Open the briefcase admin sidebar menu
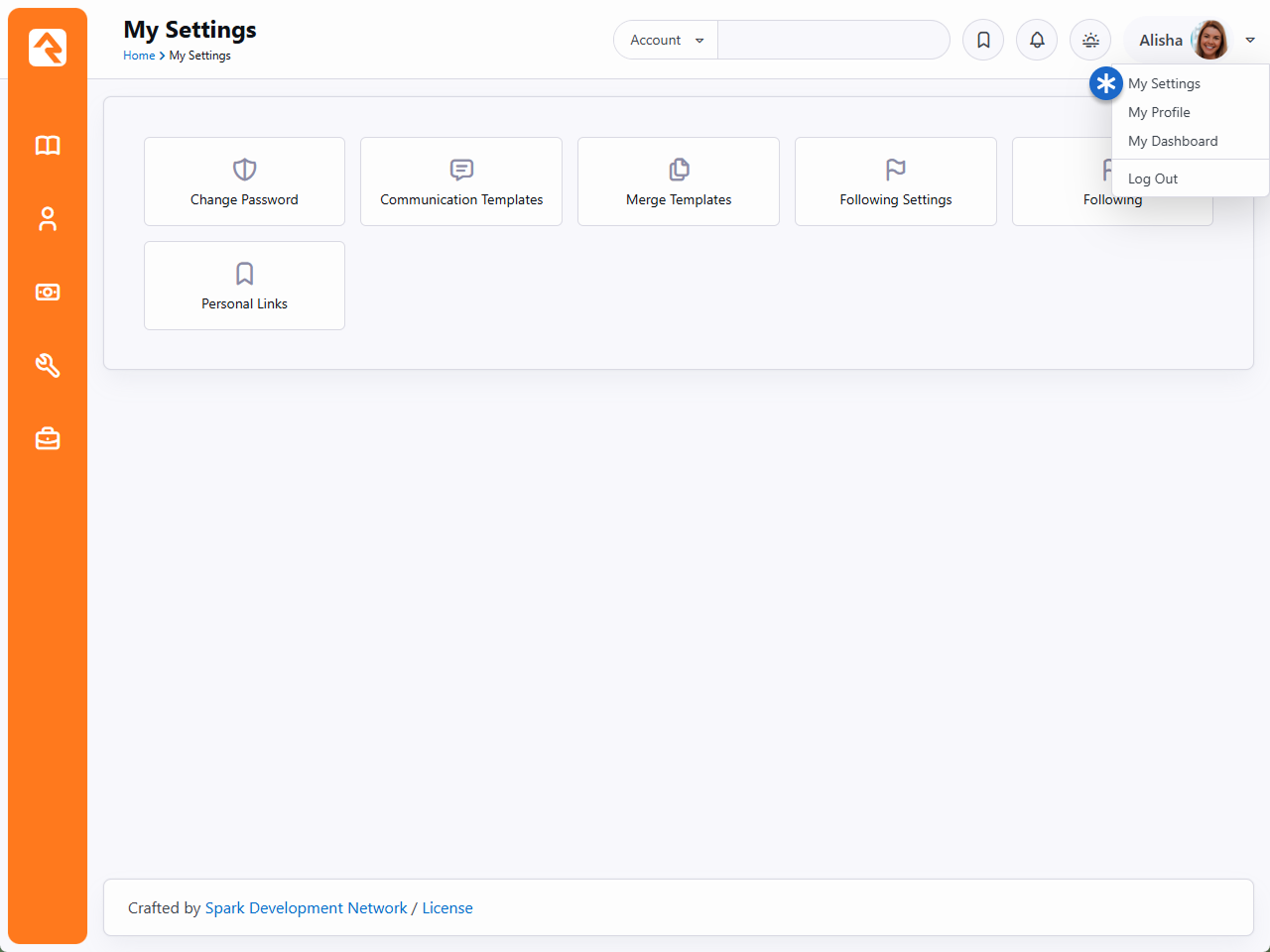The image size is (1270, 952). [x=48, y=438]
